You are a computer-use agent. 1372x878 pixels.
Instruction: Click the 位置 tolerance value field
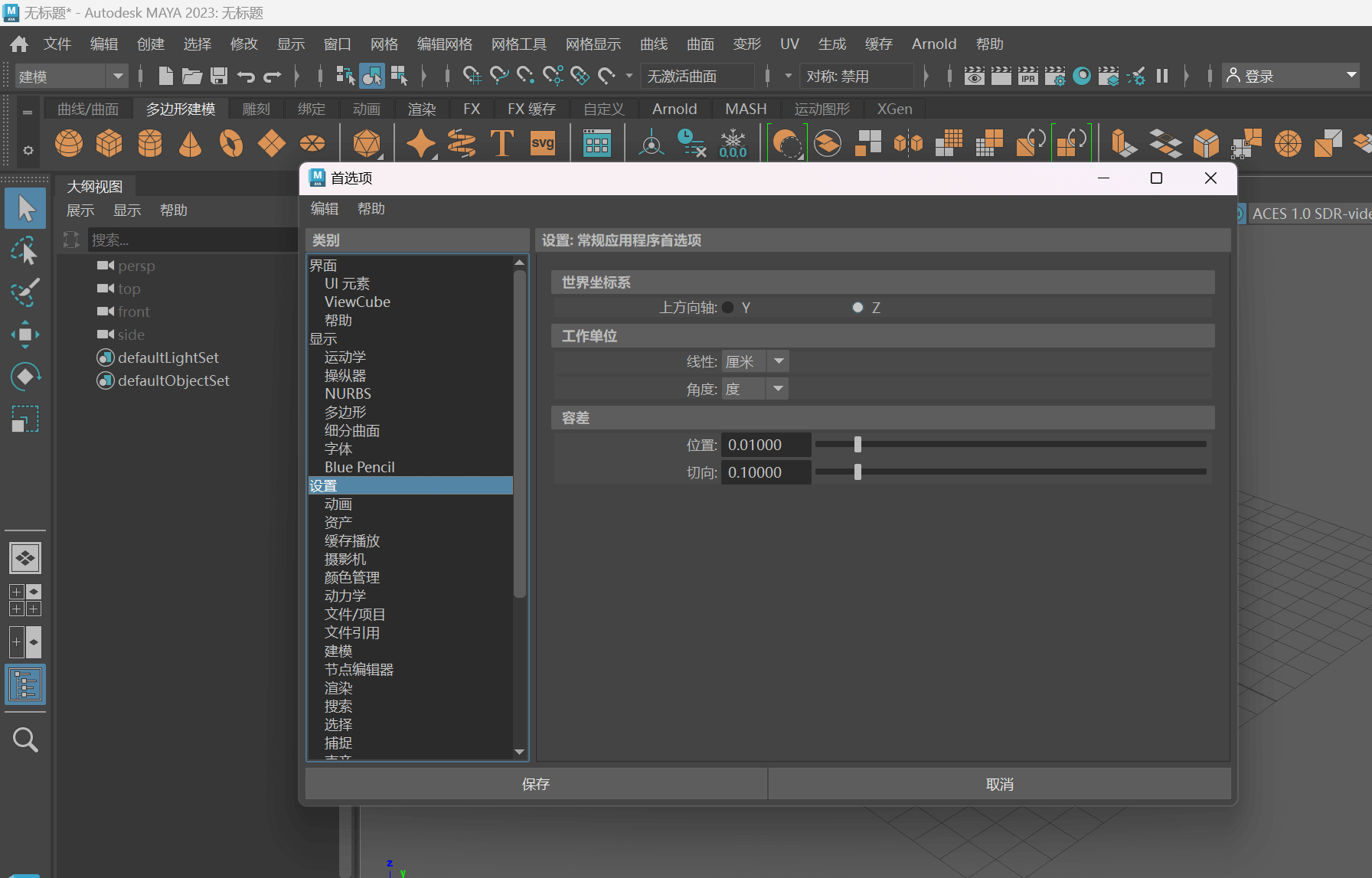pos(766,444)
